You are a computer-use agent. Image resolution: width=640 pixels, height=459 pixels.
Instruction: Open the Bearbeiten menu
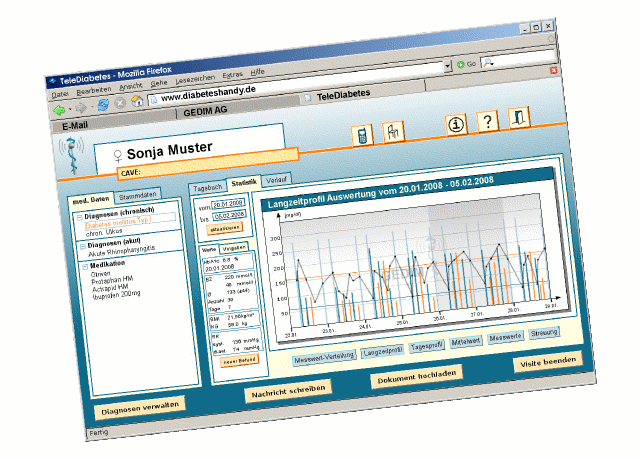[x=94, y=91]
